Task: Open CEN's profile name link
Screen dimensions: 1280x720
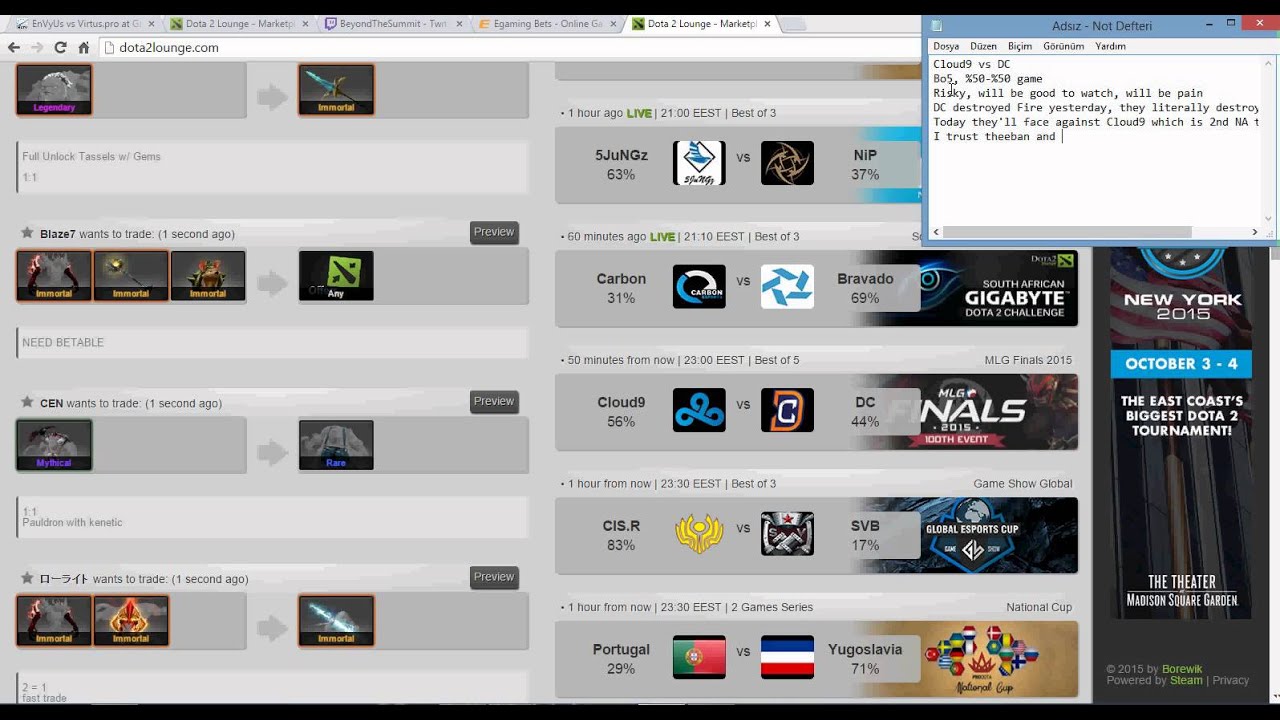Action: [52, 403]
